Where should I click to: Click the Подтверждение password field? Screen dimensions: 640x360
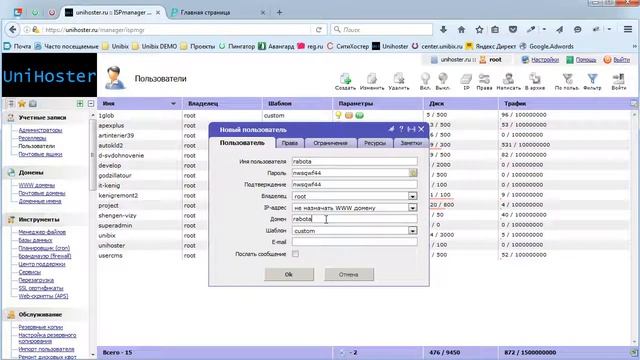[x=355, y=184]
